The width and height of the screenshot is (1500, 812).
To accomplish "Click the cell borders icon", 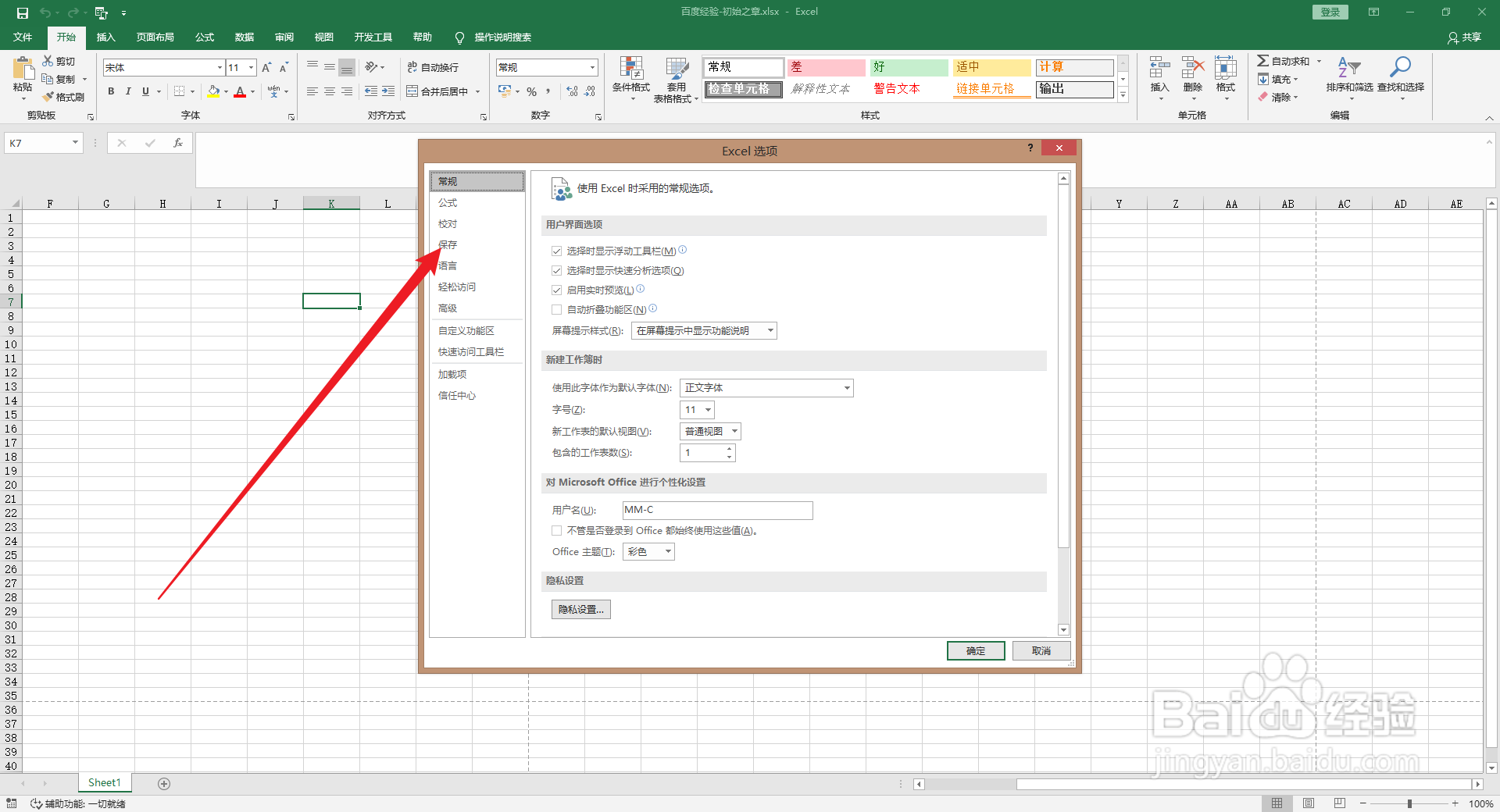I will coord(180,91).
